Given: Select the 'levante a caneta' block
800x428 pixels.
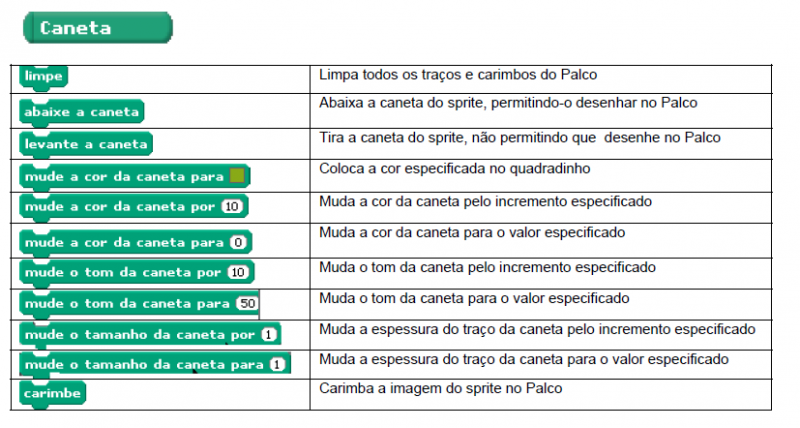Looking at the screenshot, I should pyautogui.click(x=86, y=144).
